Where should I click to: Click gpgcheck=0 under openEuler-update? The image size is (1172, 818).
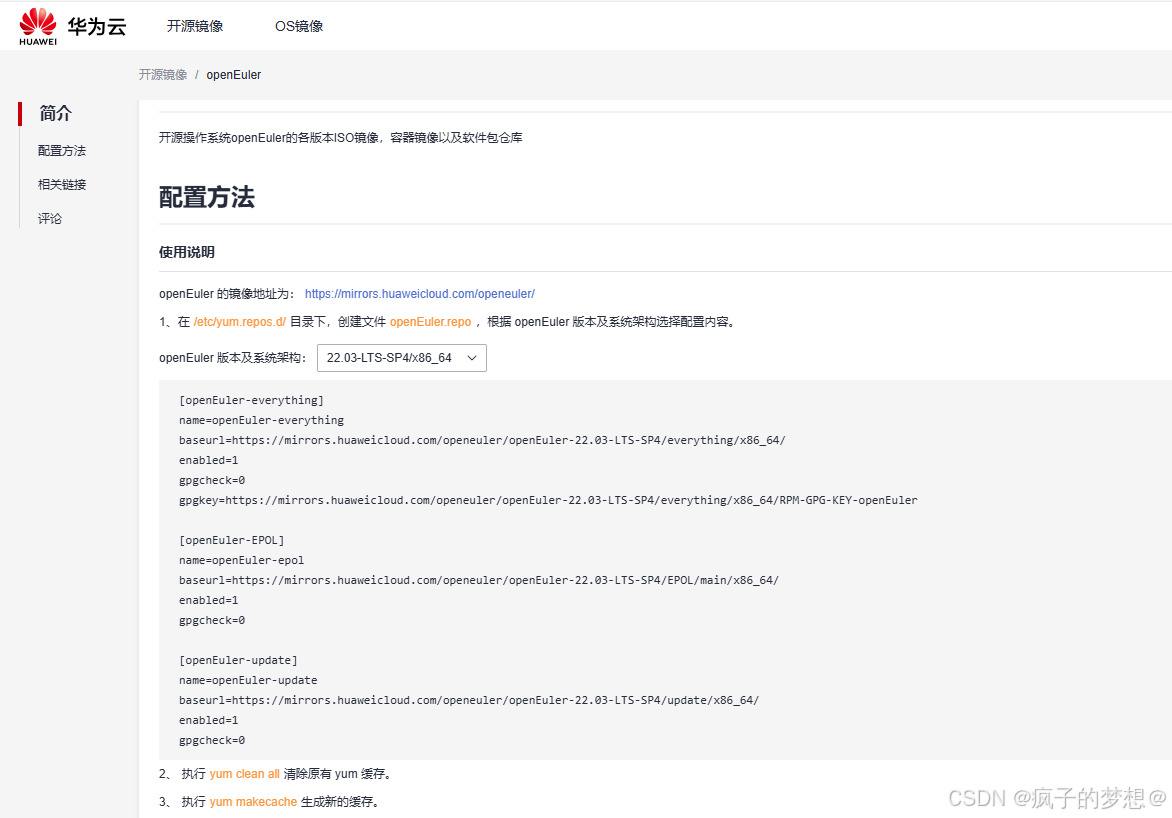coord(212,740)
